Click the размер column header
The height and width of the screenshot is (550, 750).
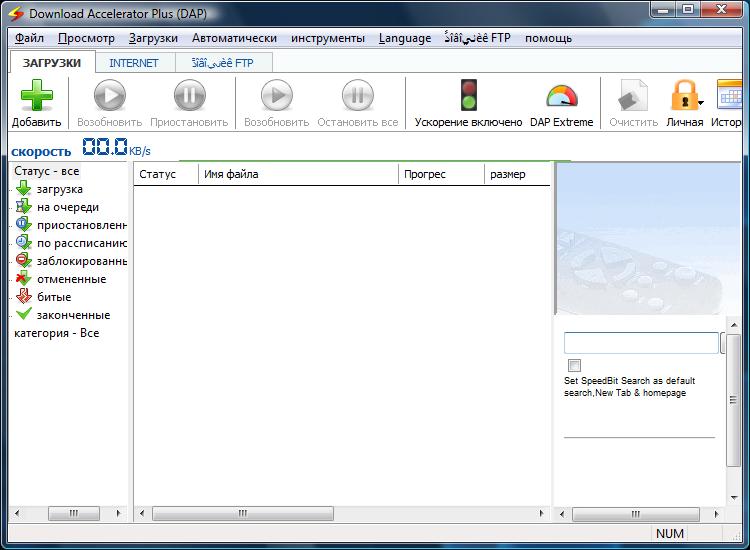pos(507,174)
